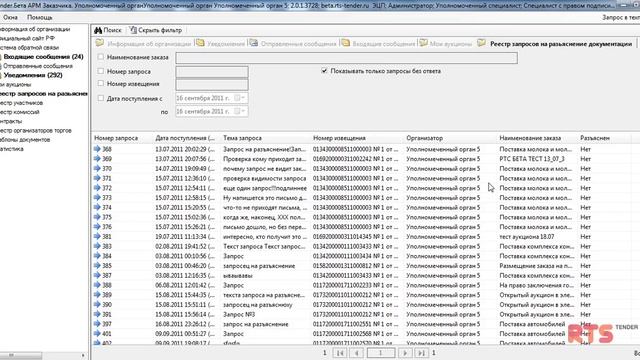This screenshot has height=360, width=640.
Task: Click arrow icon of request 376
Action: (97, 227)
